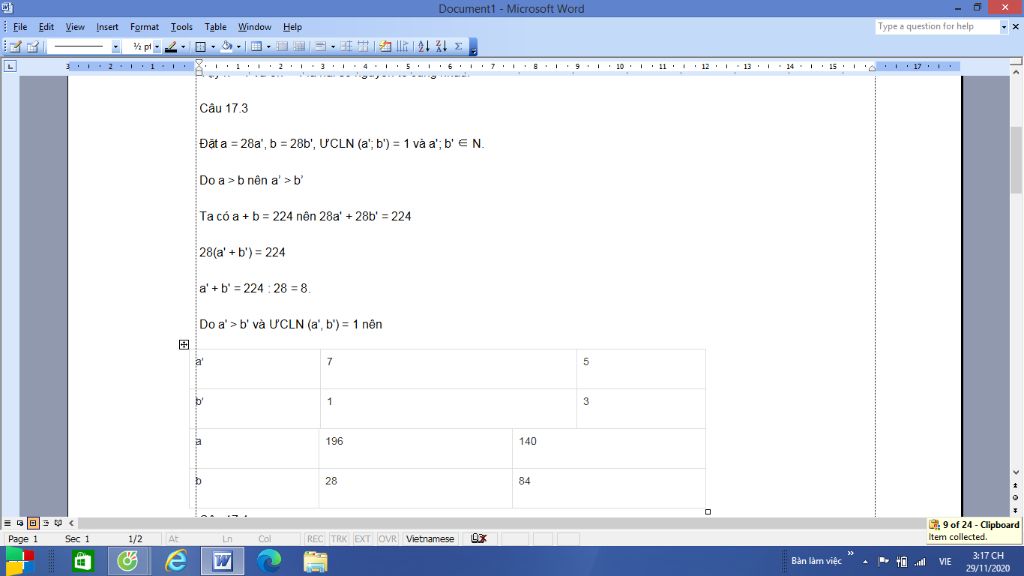Click the table move handle
Screen dimensions: 1024x576
point(184,345)
